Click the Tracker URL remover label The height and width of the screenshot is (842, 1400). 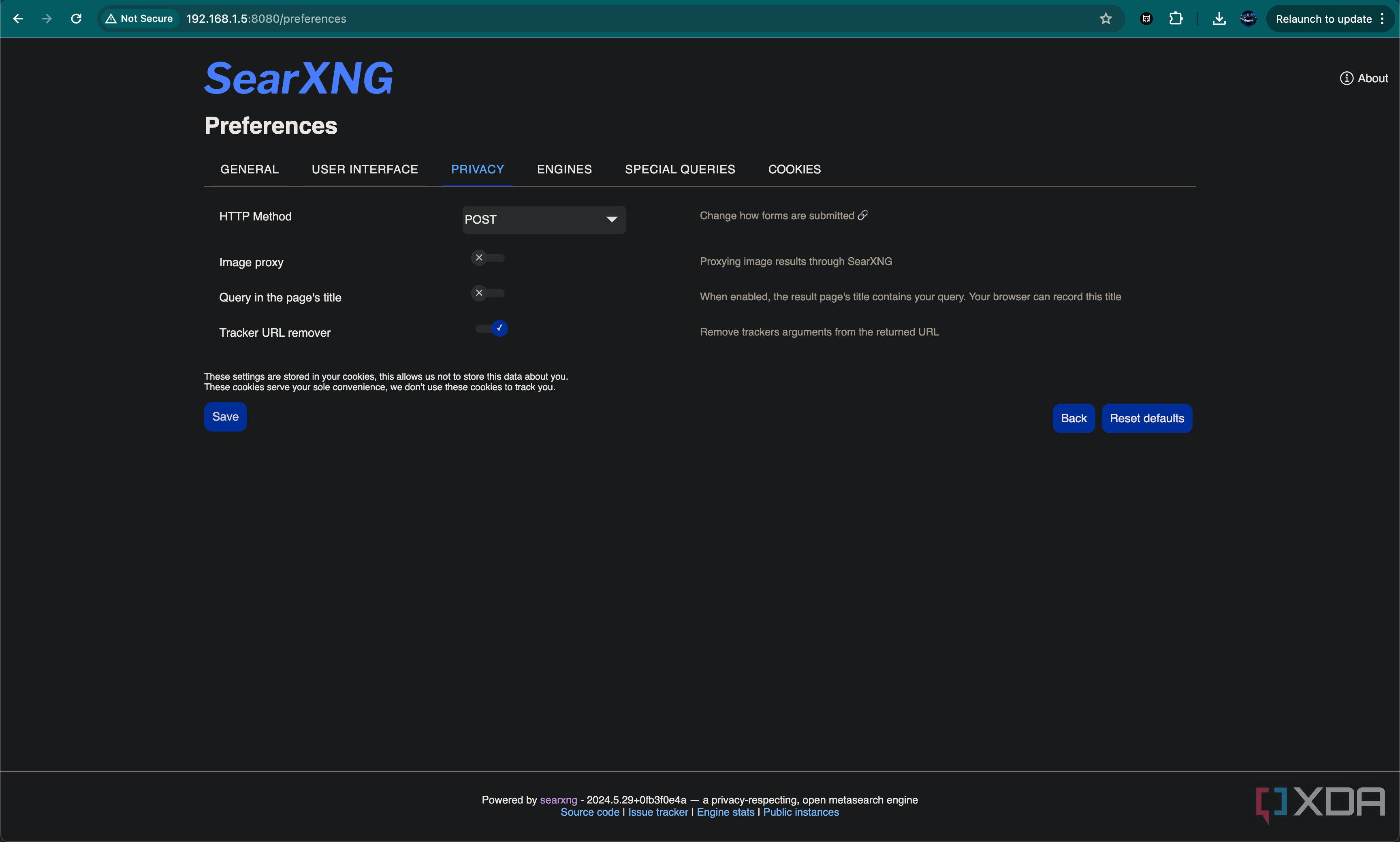tap(275, 333)
